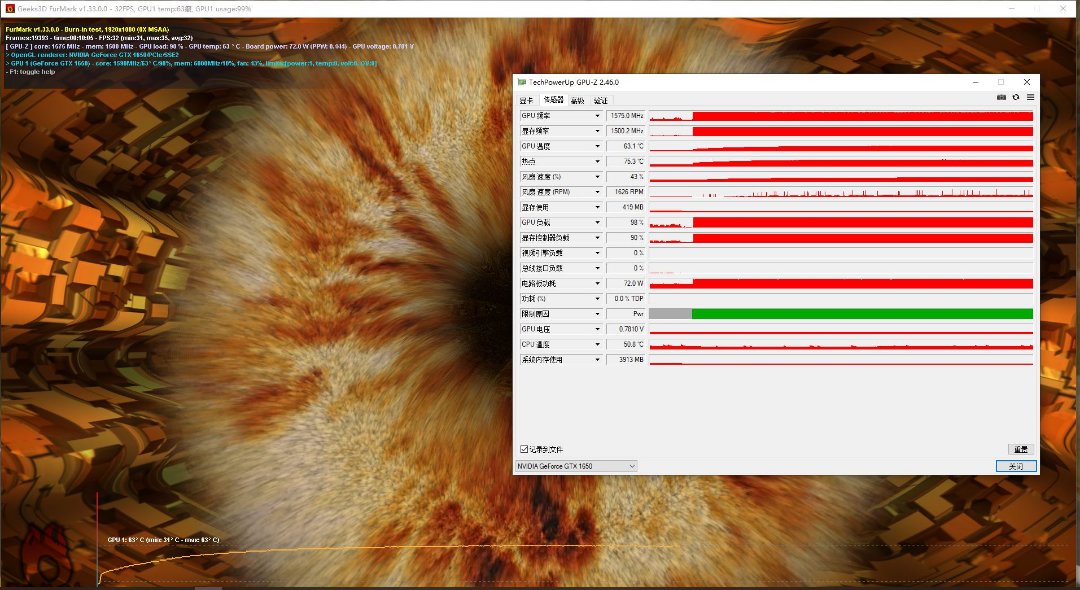Click the GPU-Z screenshot camera icon
This screenshot has height=590, width=1080.
pyautogui.click(x=1001, y=98)
